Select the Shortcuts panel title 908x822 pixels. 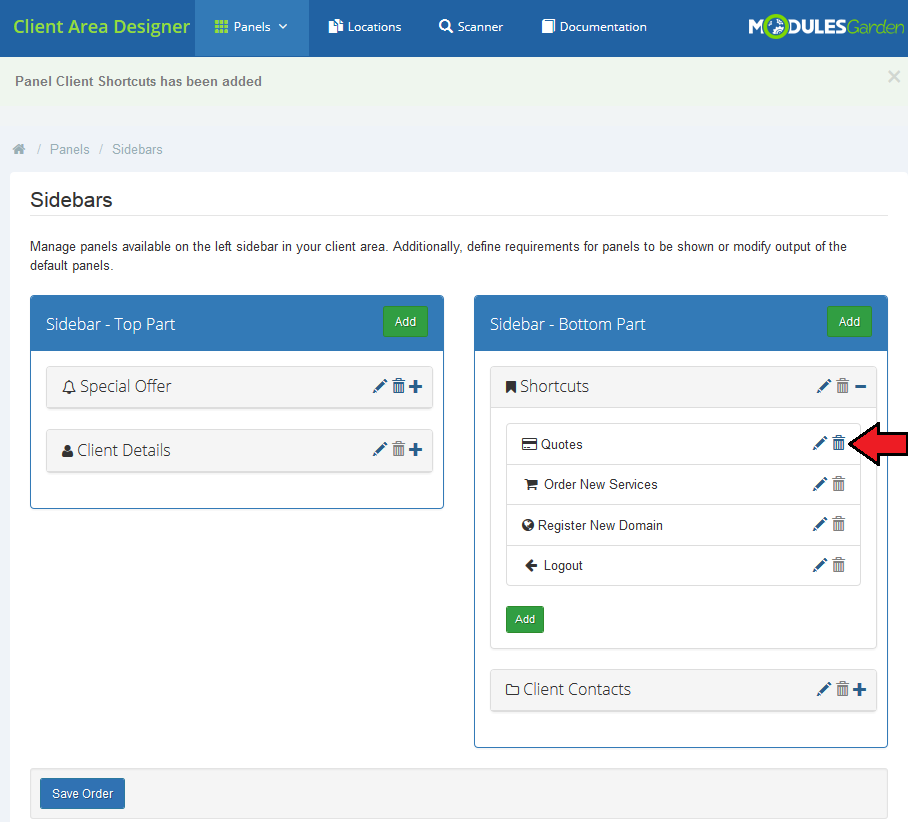pyautogui.click(x=554, y=386)
